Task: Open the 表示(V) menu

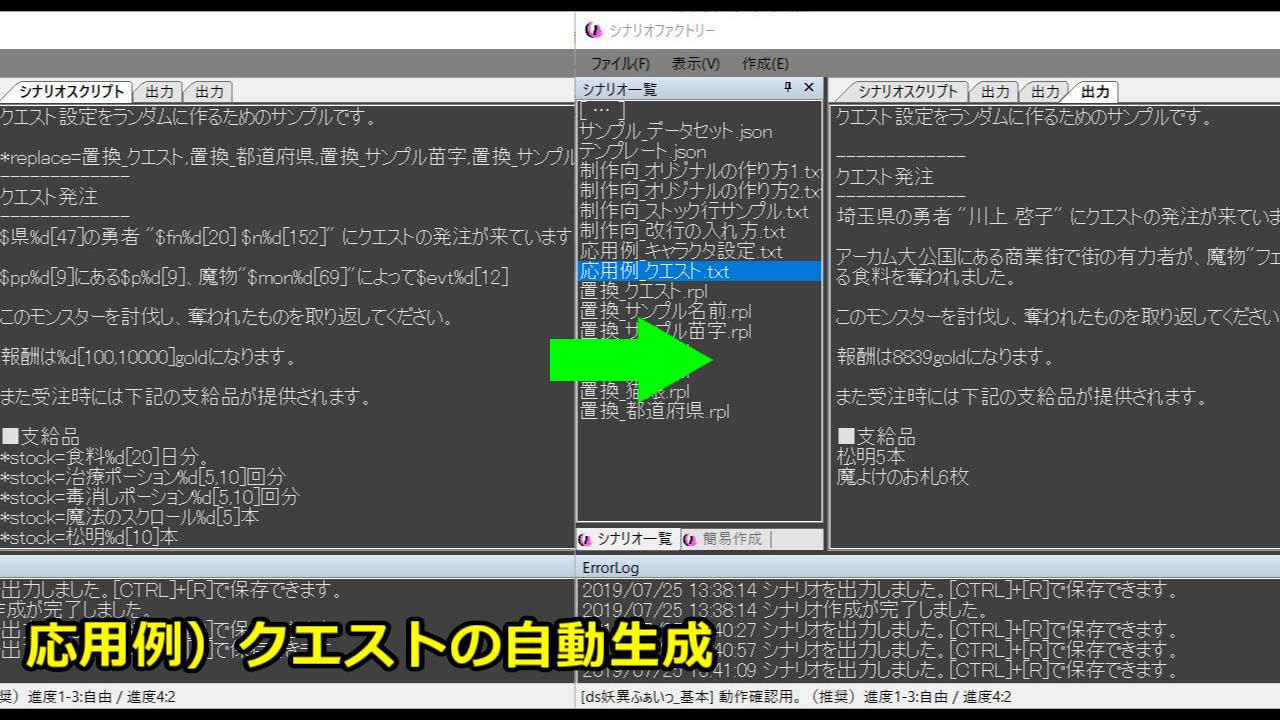Action: [695, 64]
